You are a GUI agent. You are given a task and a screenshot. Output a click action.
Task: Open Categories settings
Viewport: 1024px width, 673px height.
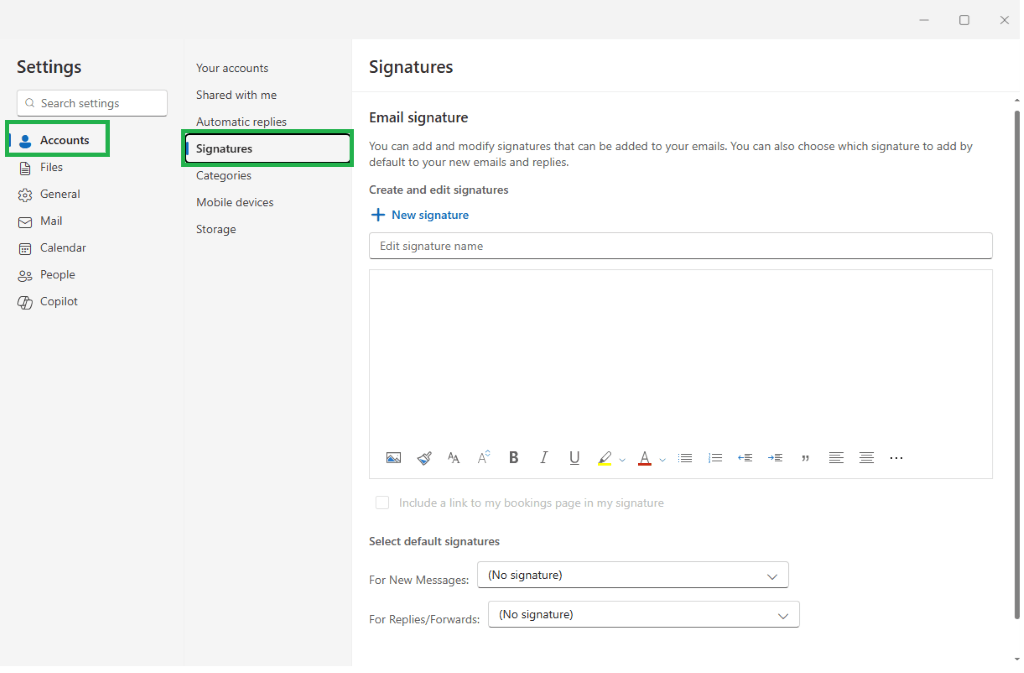pos(223,176)
